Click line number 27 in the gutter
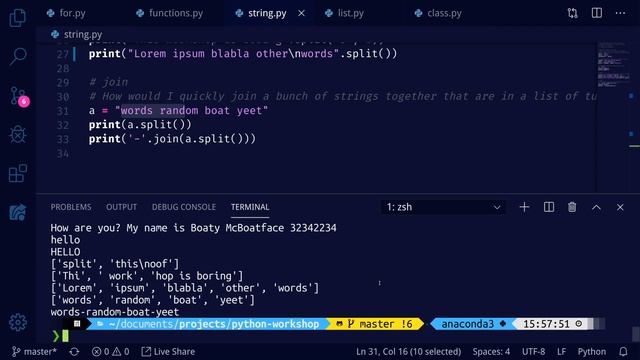The width and height of the screenshot is (640, 360). point(63,54)
